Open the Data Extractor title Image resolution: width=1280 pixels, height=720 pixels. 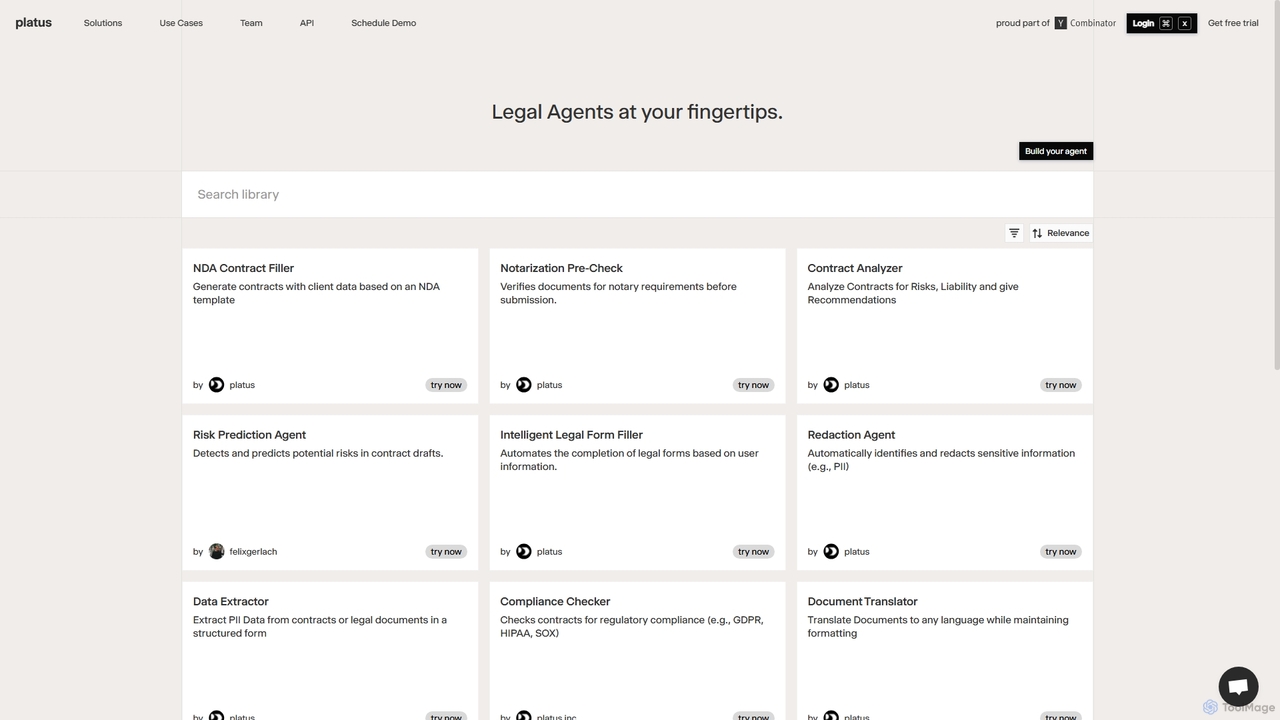pos(231,601)
